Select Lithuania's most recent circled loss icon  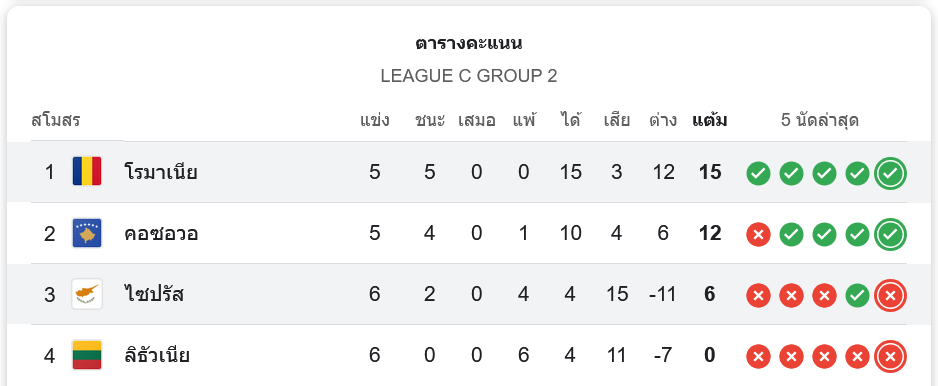coord(890,357)
